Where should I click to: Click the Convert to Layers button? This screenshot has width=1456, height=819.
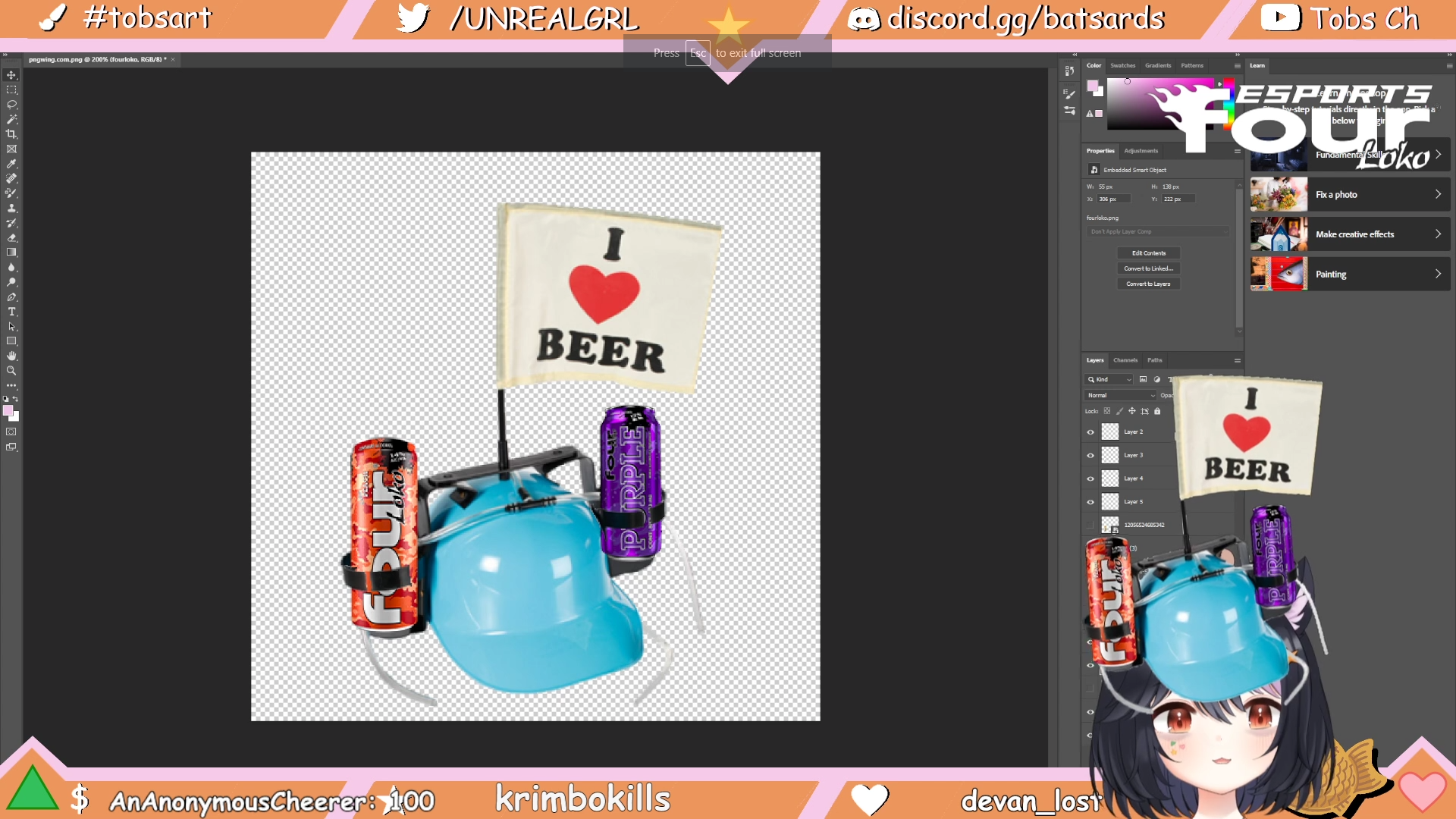1148,284
